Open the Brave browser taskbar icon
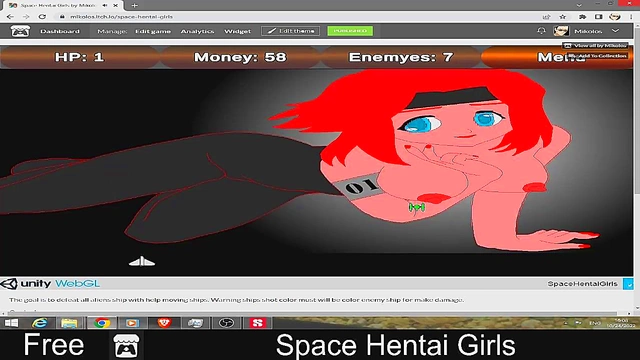This screenshot has height=360, width=640. (x=164, y=323)
